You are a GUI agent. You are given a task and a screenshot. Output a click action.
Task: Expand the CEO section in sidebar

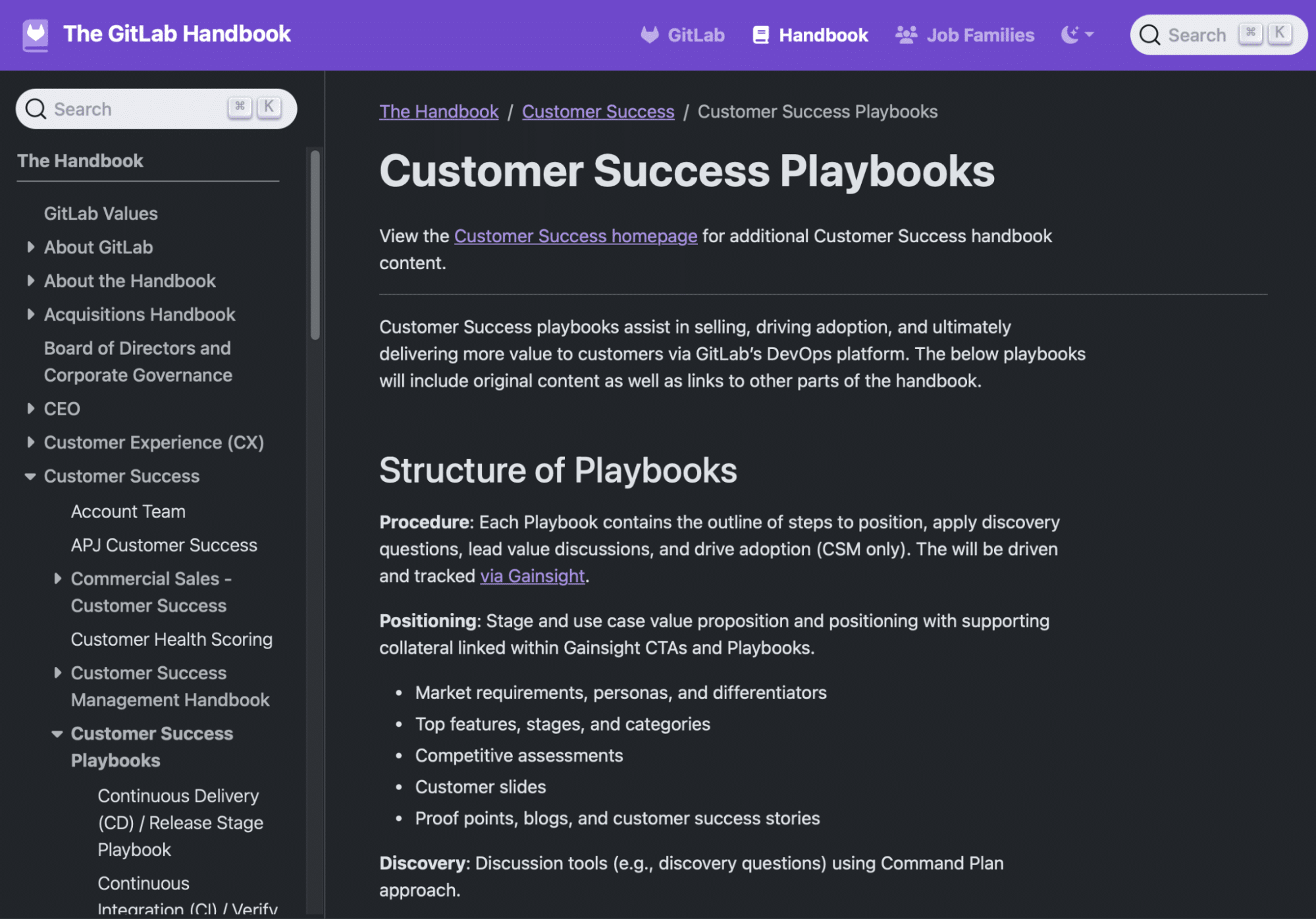coord(30,408)
